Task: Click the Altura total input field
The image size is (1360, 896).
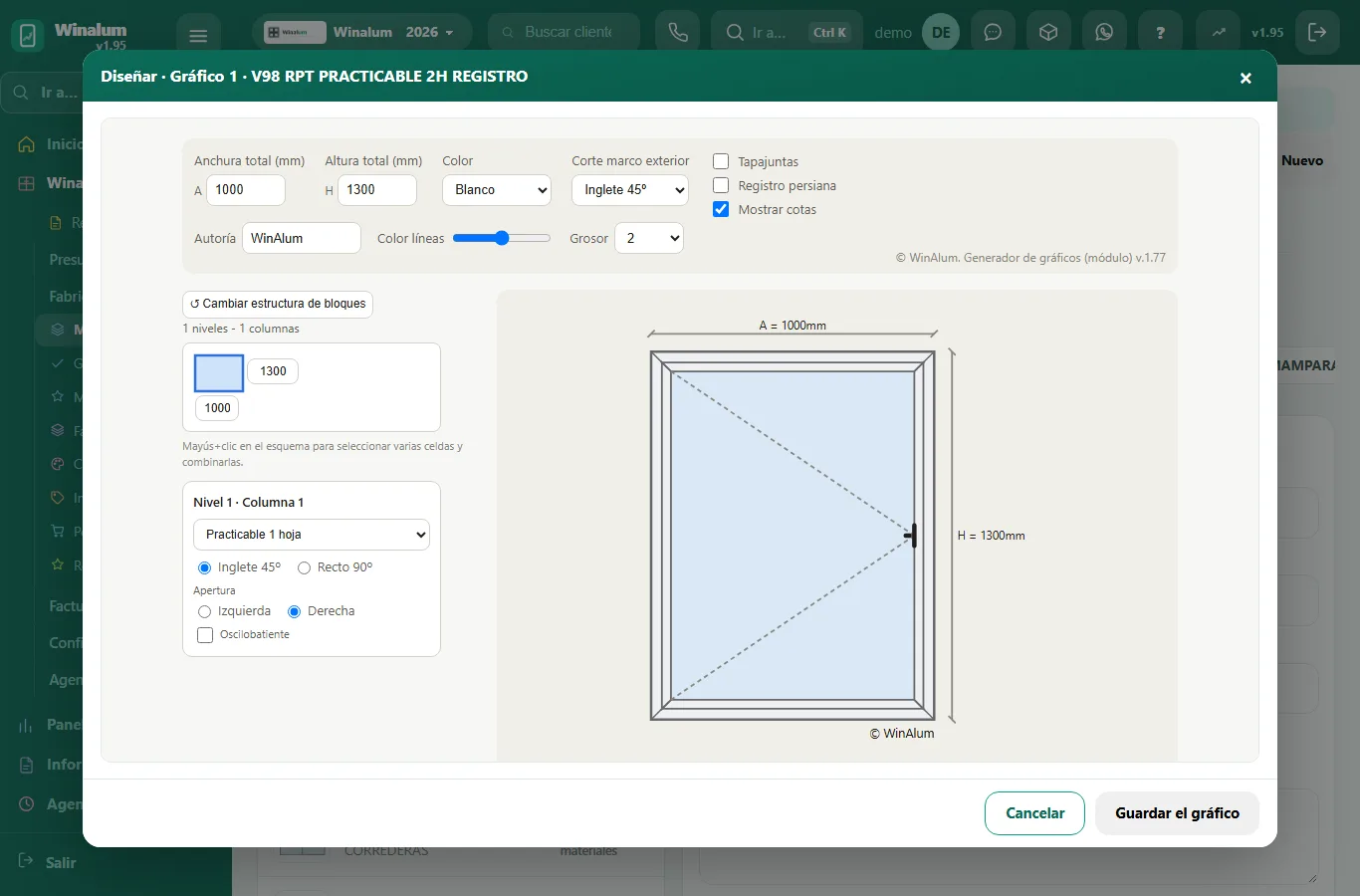Action: tap(377, 190)
